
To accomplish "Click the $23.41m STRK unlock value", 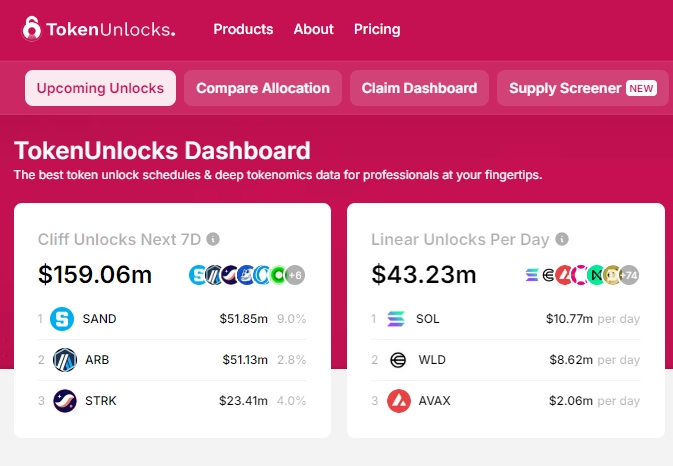I will pyautogui.click(x=243, y=401).
